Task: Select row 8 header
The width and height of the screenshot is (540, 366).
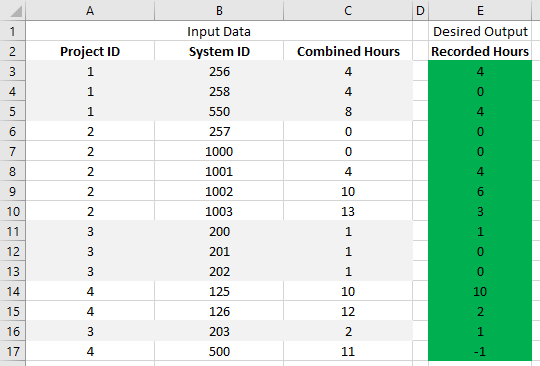Action: click(13, 171)
